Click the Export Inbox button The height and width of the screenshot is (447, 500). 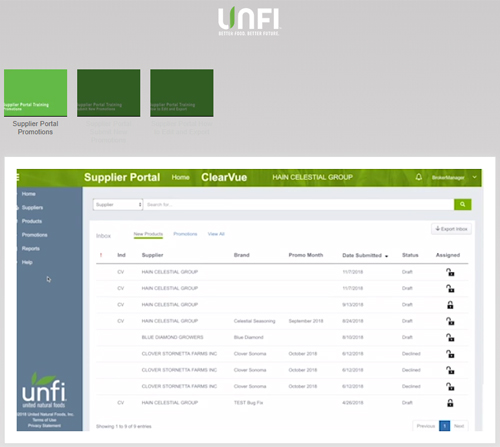451,229
